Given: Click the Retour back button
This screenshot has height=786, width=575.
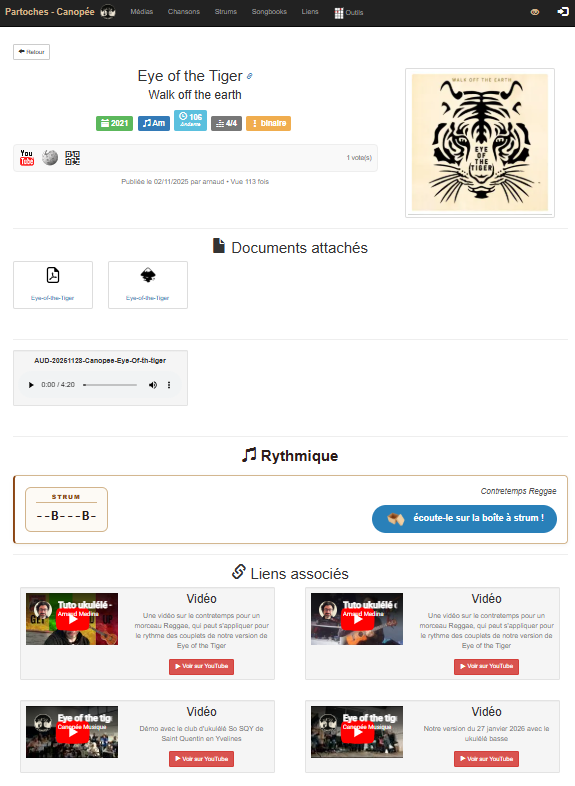Looking at the screenshot, I should [x=32, y=52].
